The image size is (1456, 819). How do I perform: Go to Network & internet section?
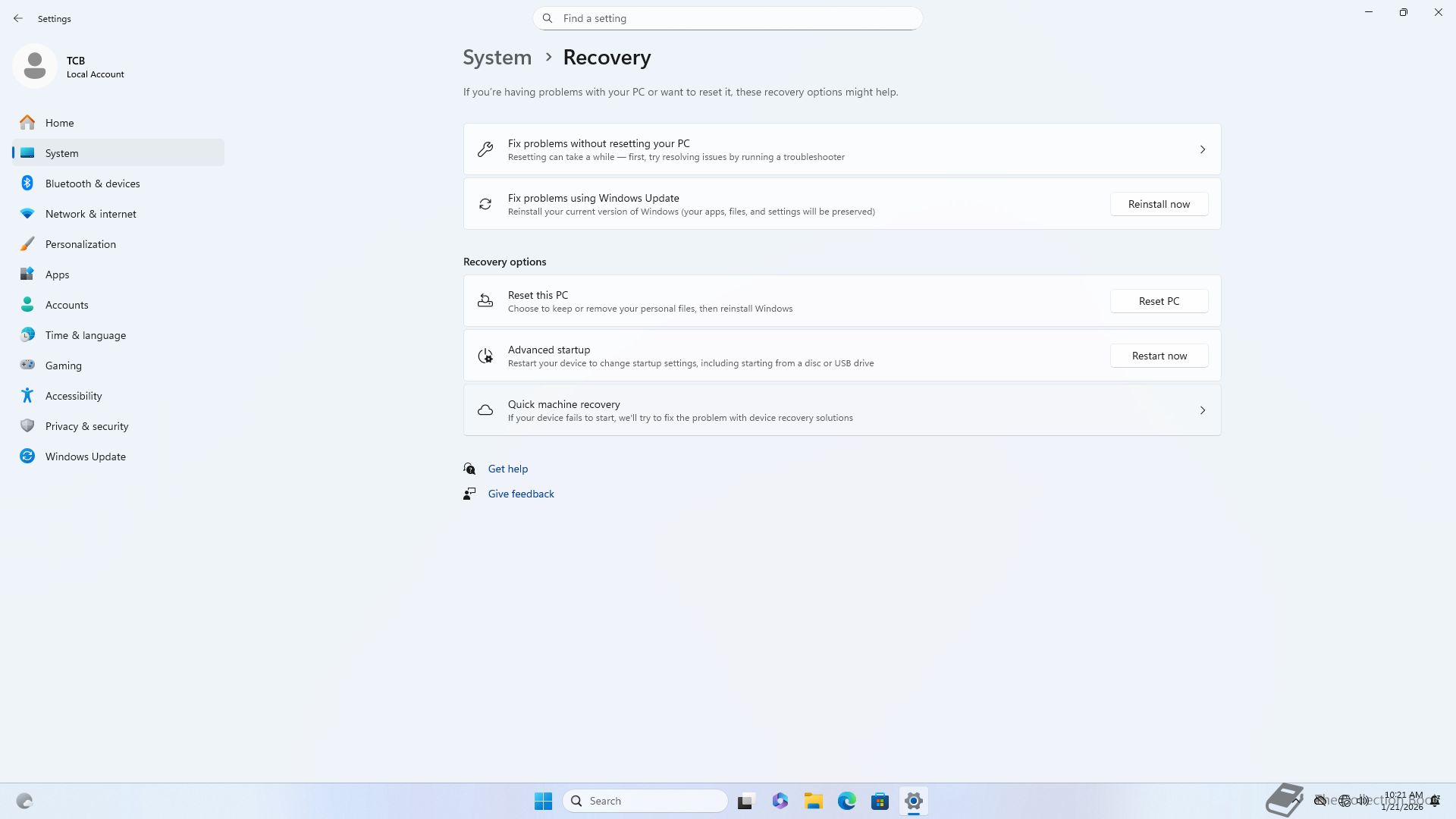pos(90,214)
